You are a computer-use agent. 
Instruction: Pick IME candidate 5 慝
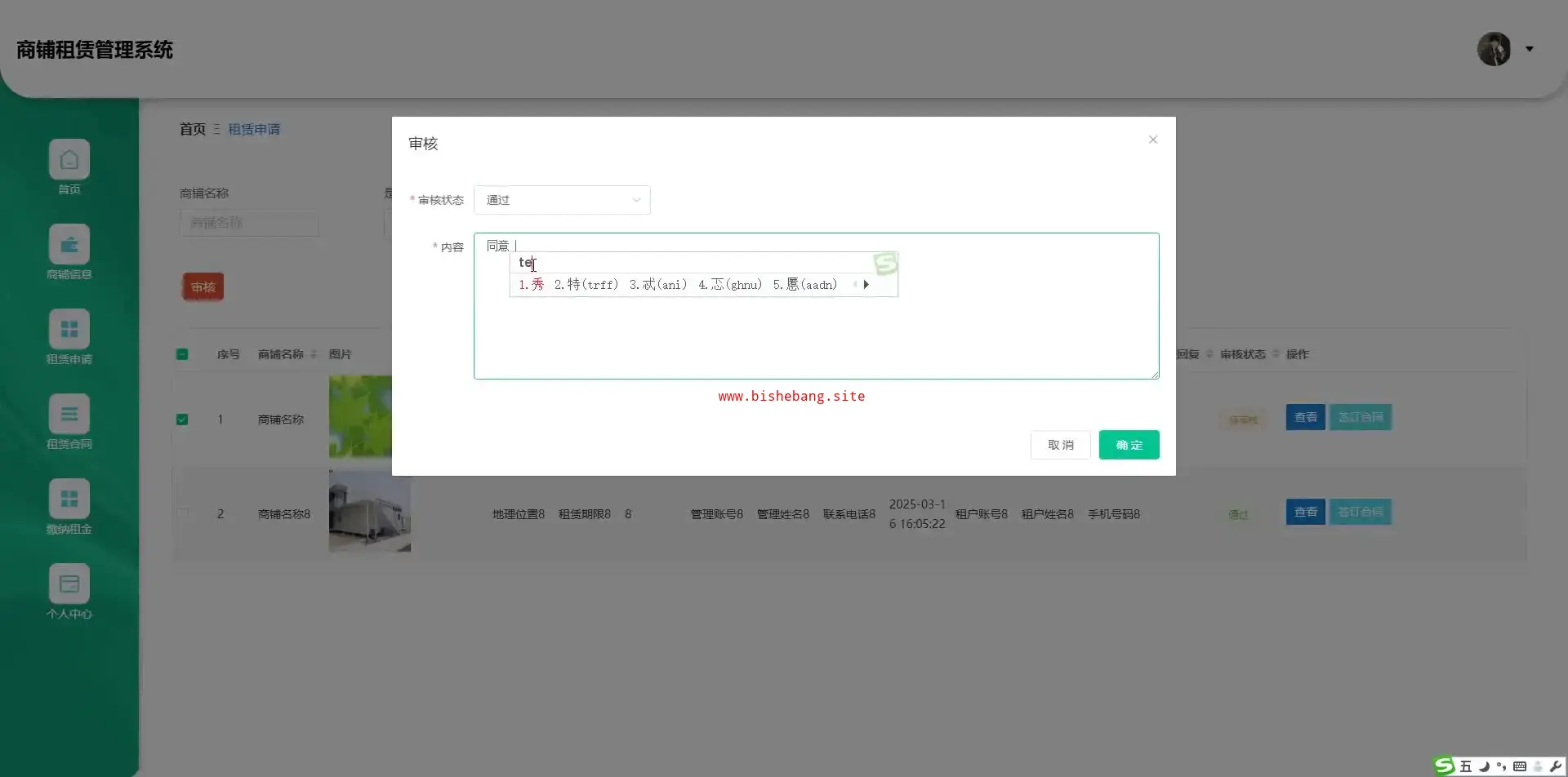[x=805, y=284]
